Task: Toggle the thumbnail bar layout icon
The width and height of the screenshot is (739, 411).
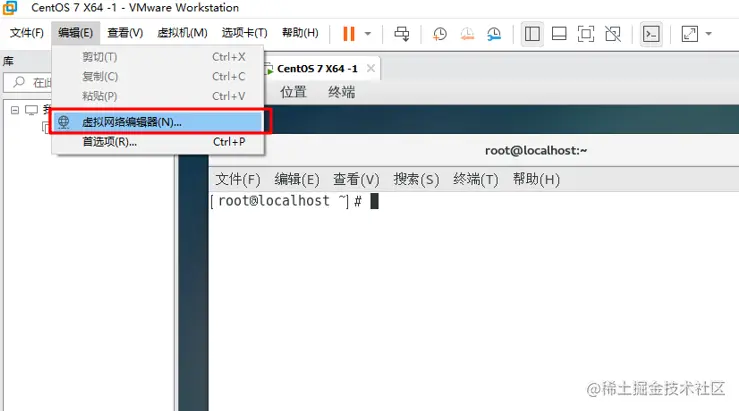Action: coord(559,34)
